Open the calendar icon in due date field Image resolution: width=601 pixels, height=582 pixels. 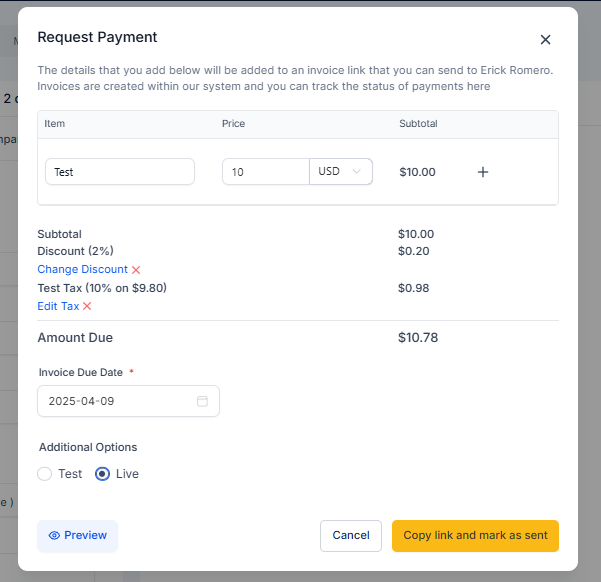click(x=202, y=401)
